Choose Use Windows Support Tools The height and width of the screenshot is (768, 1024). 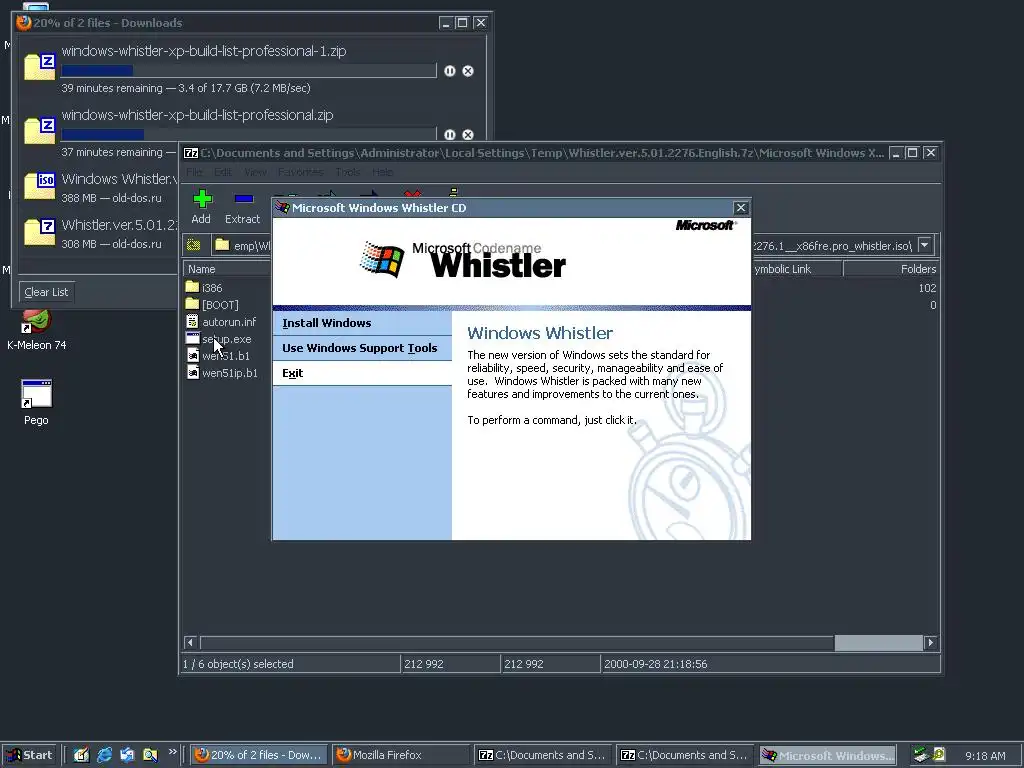(362, 348)
